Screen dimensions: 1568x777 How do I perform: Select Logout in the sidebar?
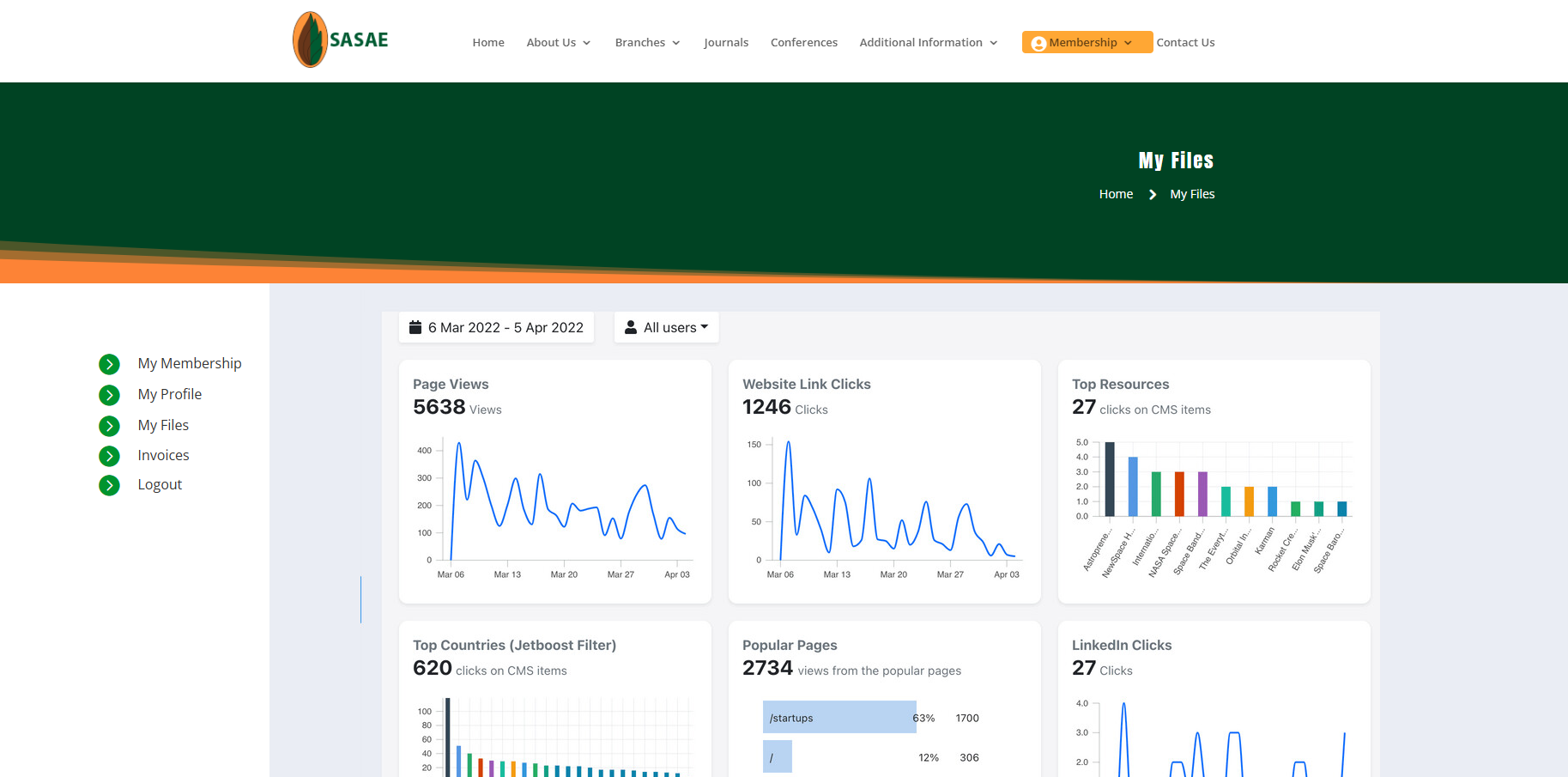160,484
